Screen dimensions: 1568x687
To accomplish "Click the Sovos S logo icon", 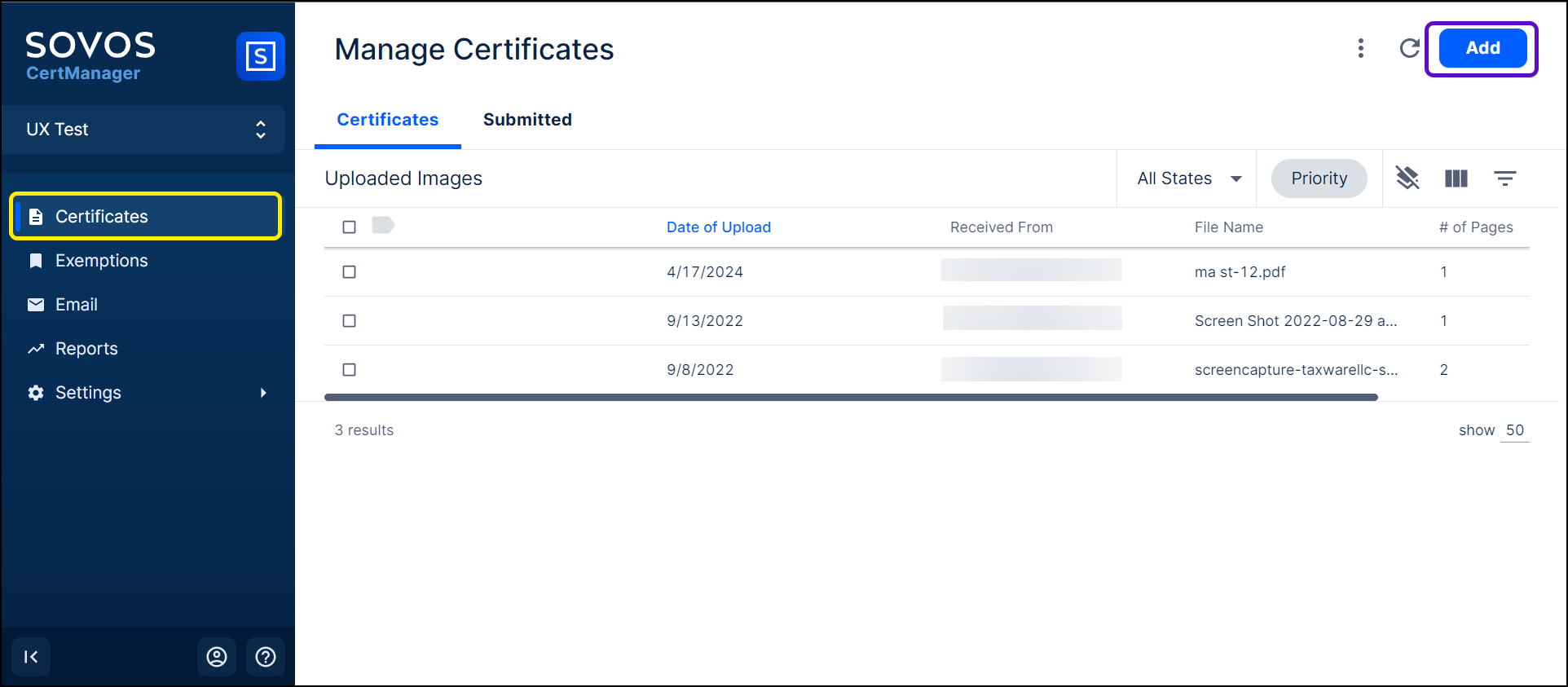I will (260, 56).
